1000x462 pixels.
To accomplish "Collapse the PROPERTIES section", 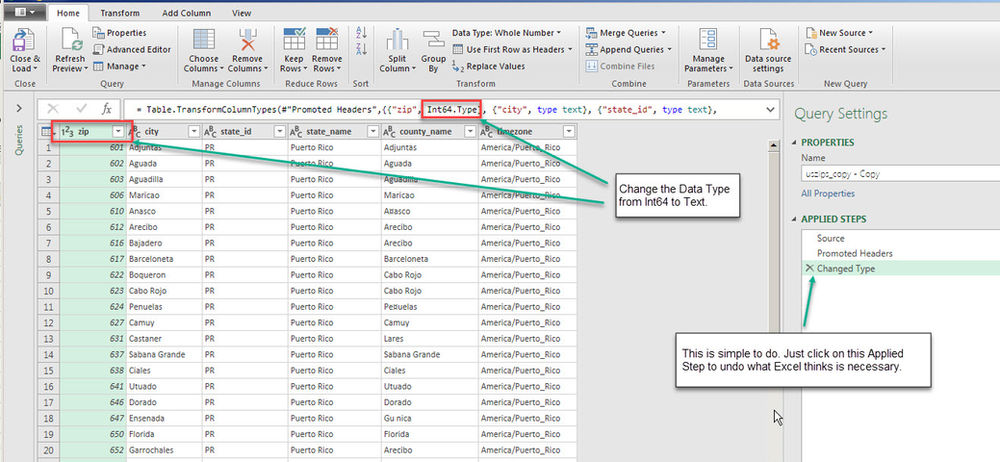I will 795,142.
